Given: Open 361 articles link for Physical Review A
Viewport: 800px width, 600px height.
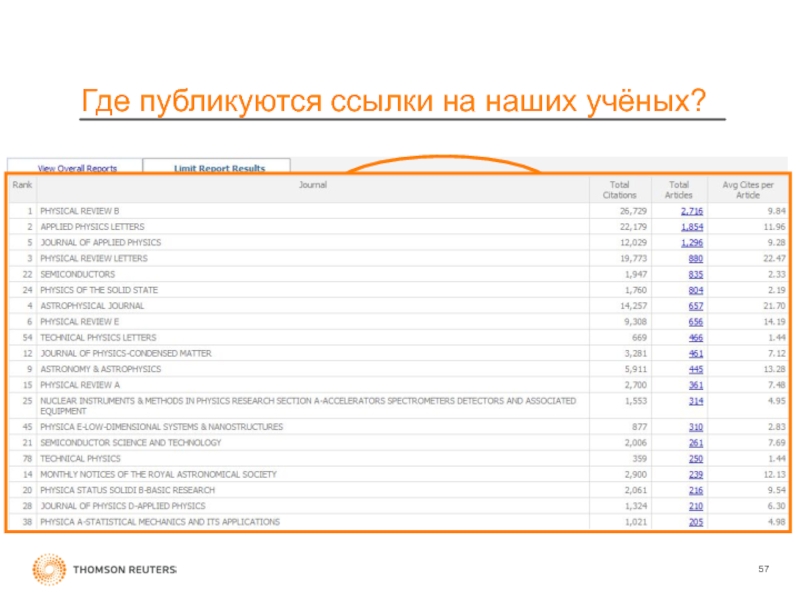Looking at the screenshot, I should 695,385.
